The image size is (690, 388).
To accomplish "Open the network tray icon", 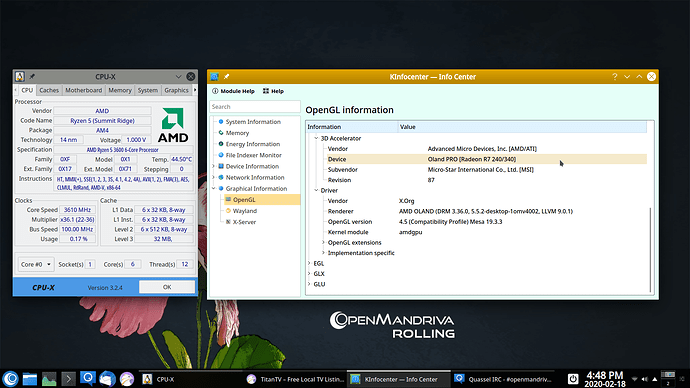I will (634, 379).
